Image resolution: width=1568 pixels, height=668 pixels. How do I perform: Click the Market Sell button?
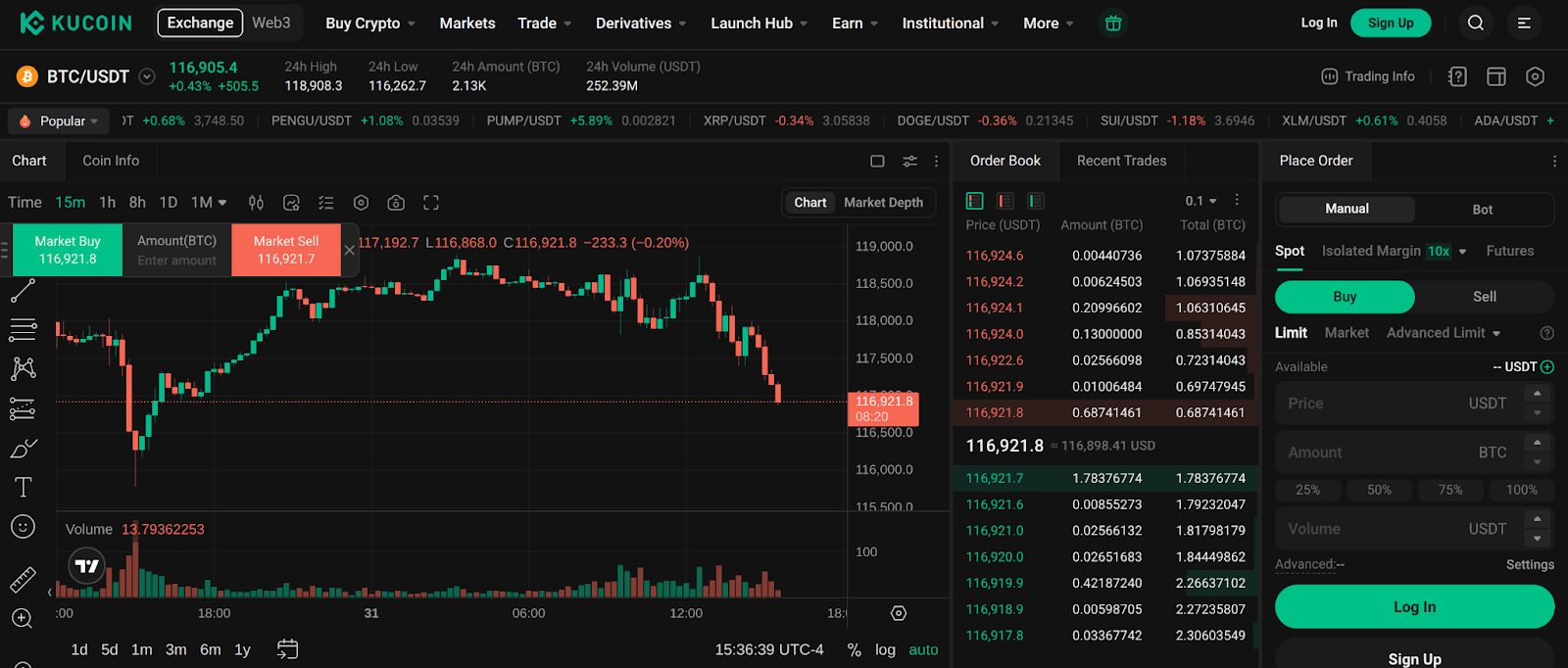coord(286,250)
